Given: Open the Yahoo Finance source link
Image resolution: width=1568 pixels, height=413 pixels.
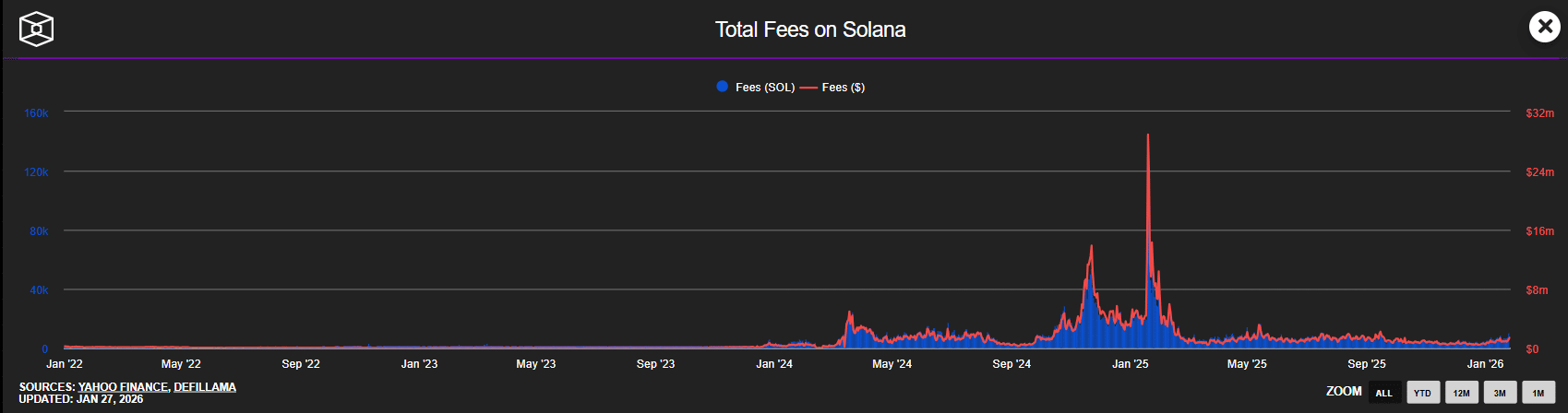Looking at the screenshot, I should (124, 387).
